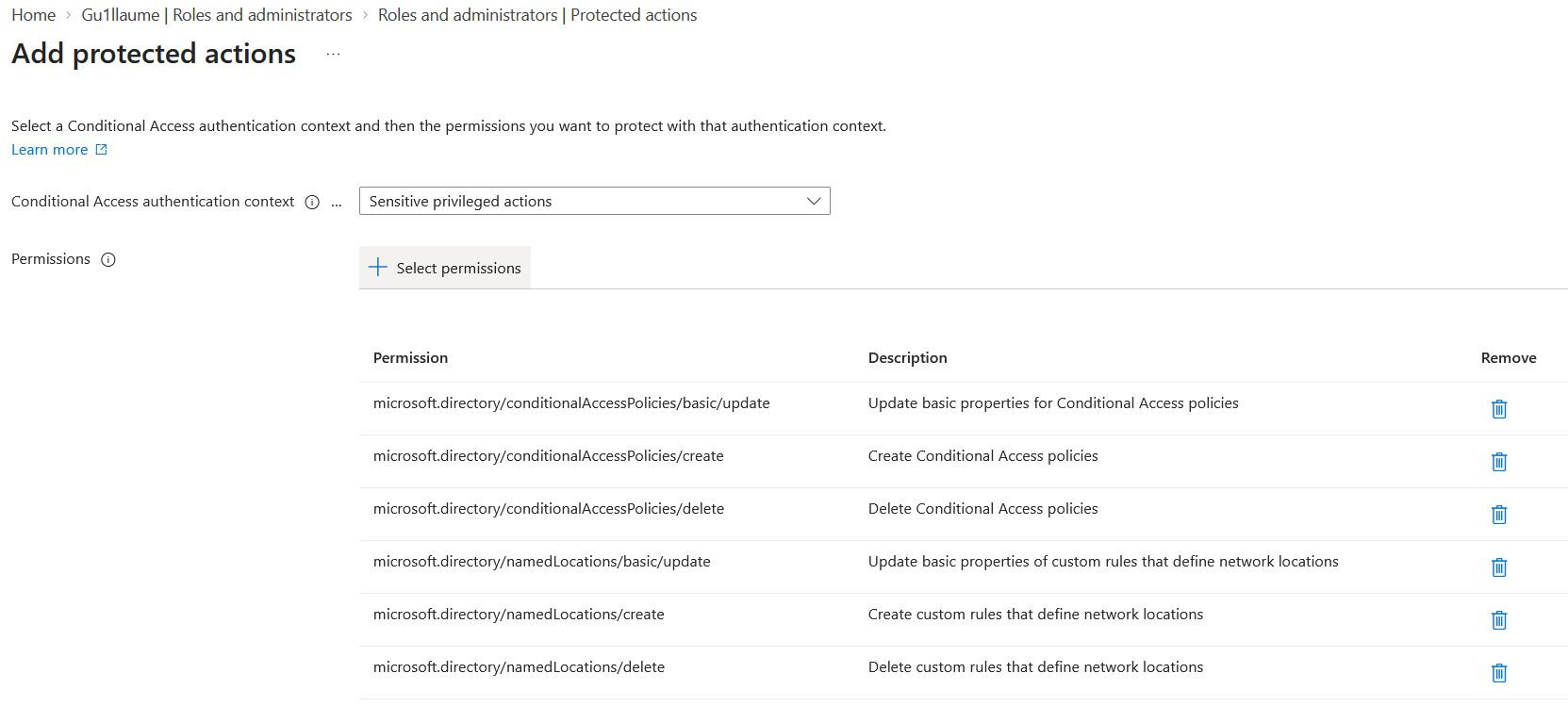Click the Permission column header
The height and width of the screenshot is (706, 1568).
(410, 358)
